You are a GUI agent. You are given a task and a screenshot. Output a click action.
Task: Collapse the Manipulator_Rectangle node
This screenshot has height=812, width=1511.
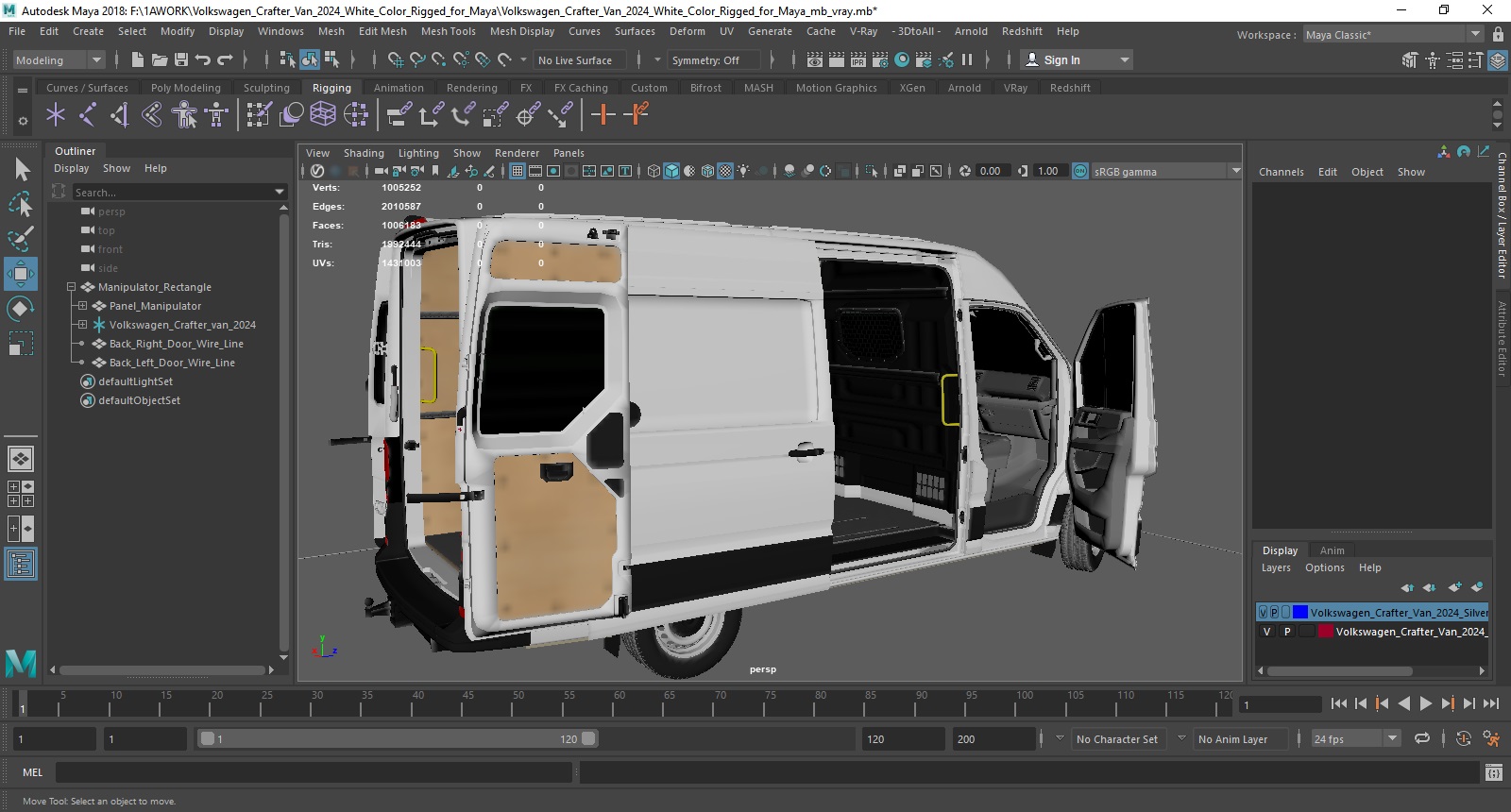tap(71, 287)
